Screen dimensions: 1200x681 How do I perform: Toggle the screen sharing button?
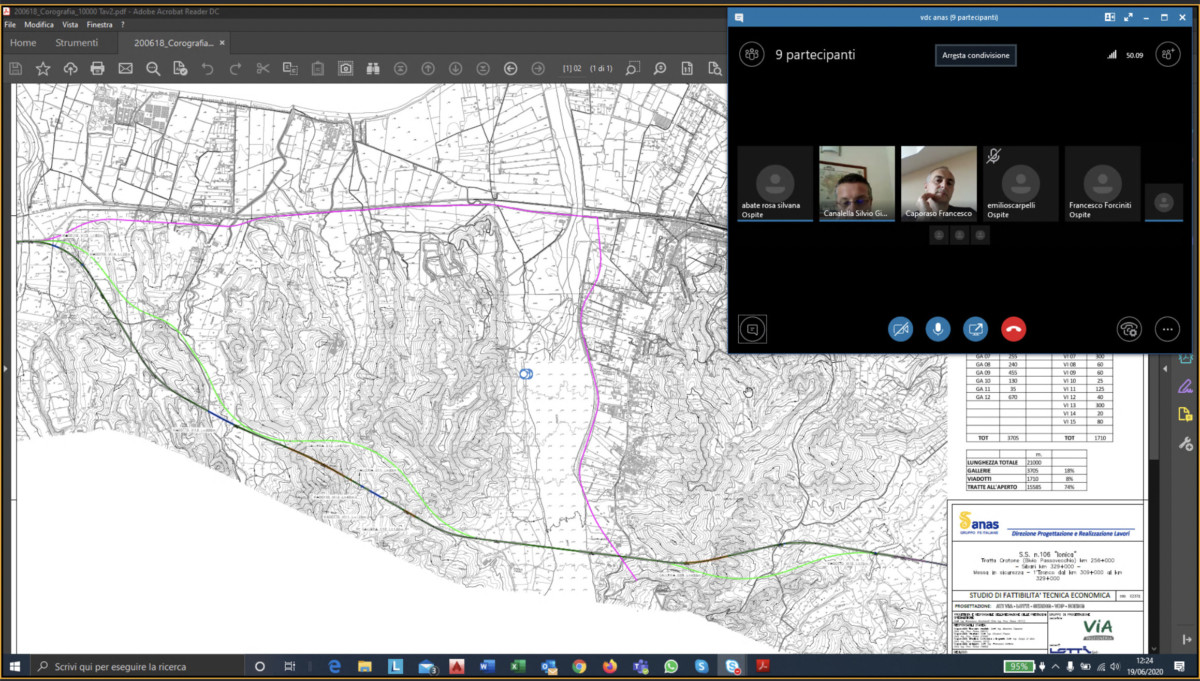coord(975,328)
